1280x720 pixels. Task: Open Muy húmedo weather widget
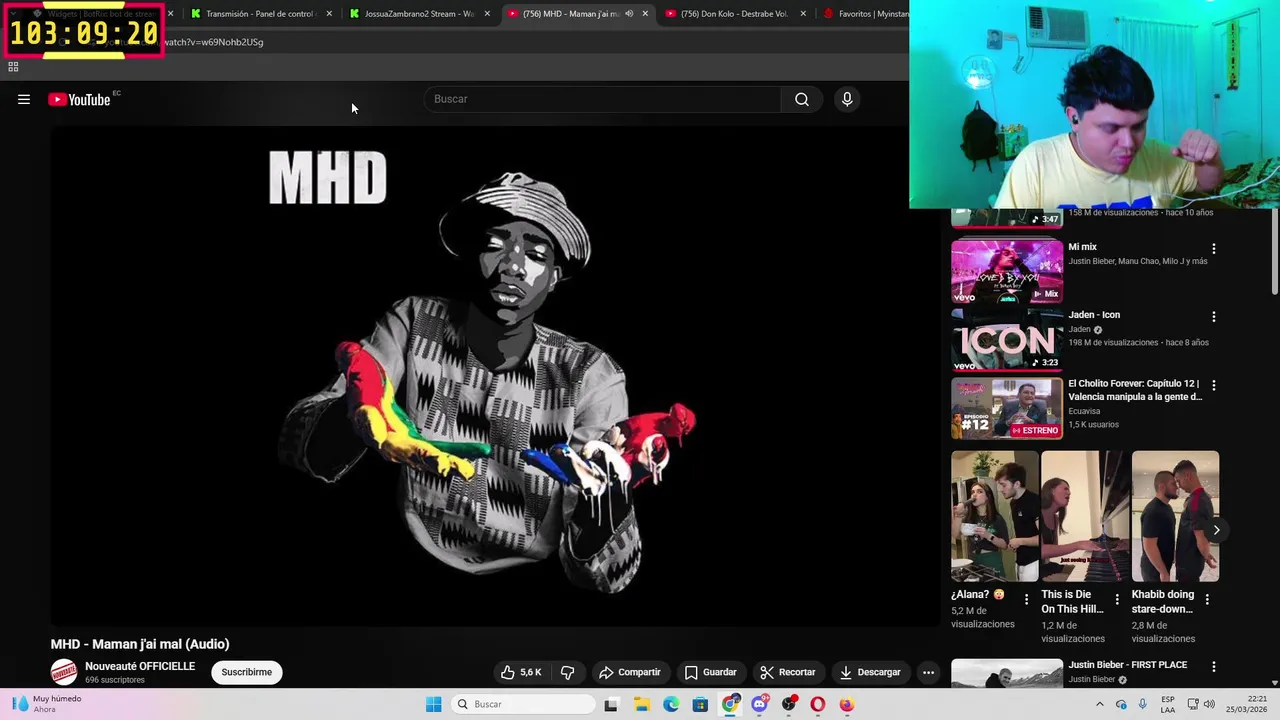48,704
